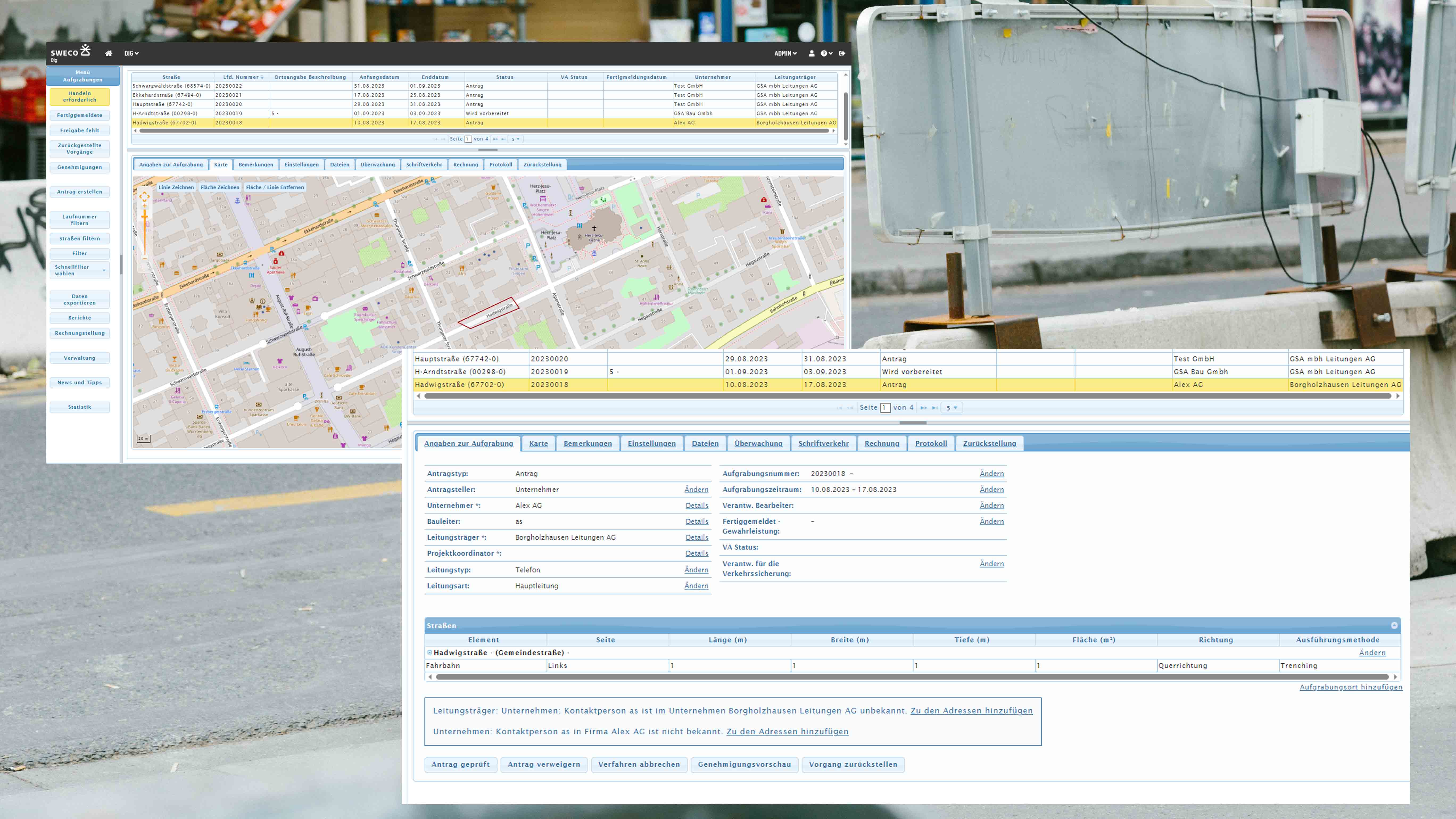
Task: Click the logout icon in the header
Action: [x=842, y=53]
